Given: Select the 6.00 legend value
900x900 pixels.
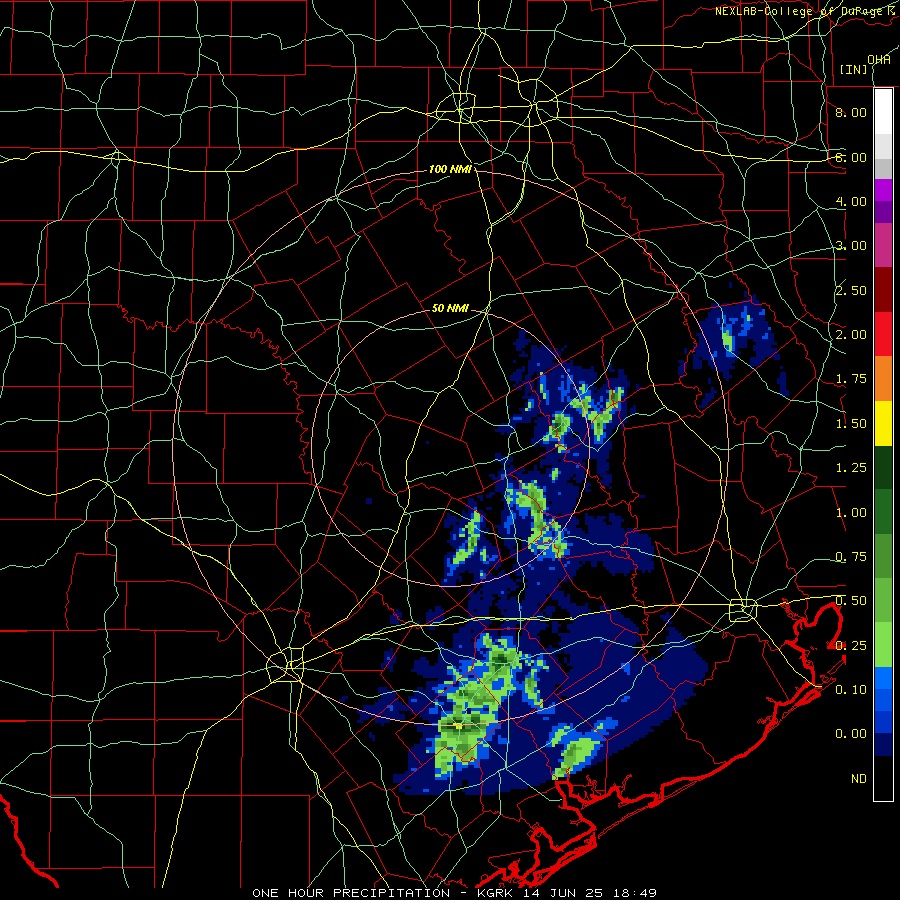Looking at the screenshot, I should pyautogui.click(x=851, y=157).
